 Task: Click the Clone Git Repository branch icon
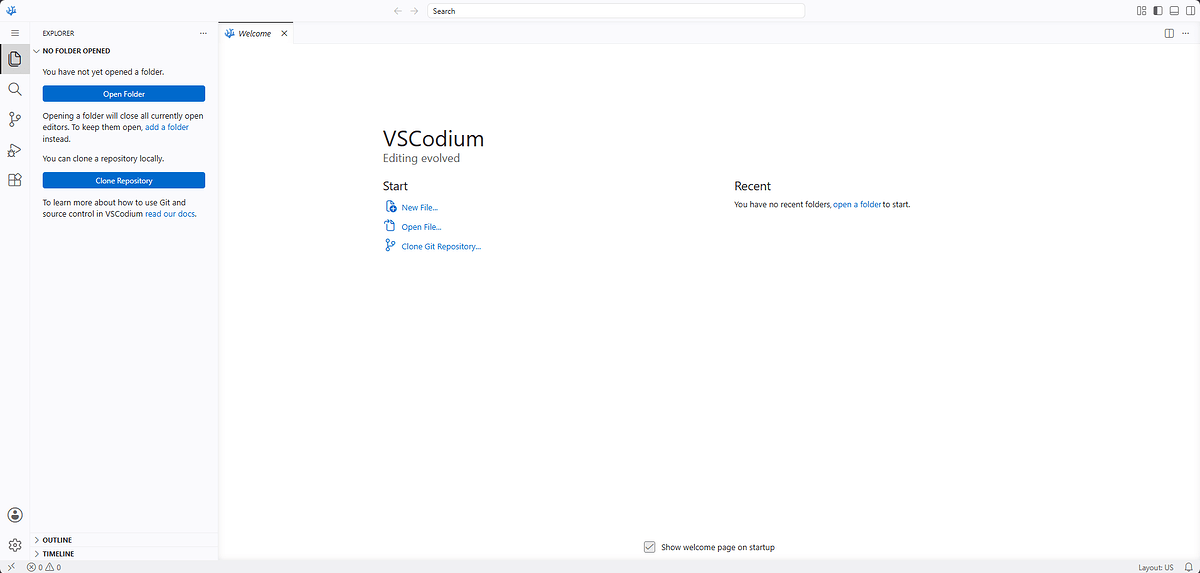(390, 245)
